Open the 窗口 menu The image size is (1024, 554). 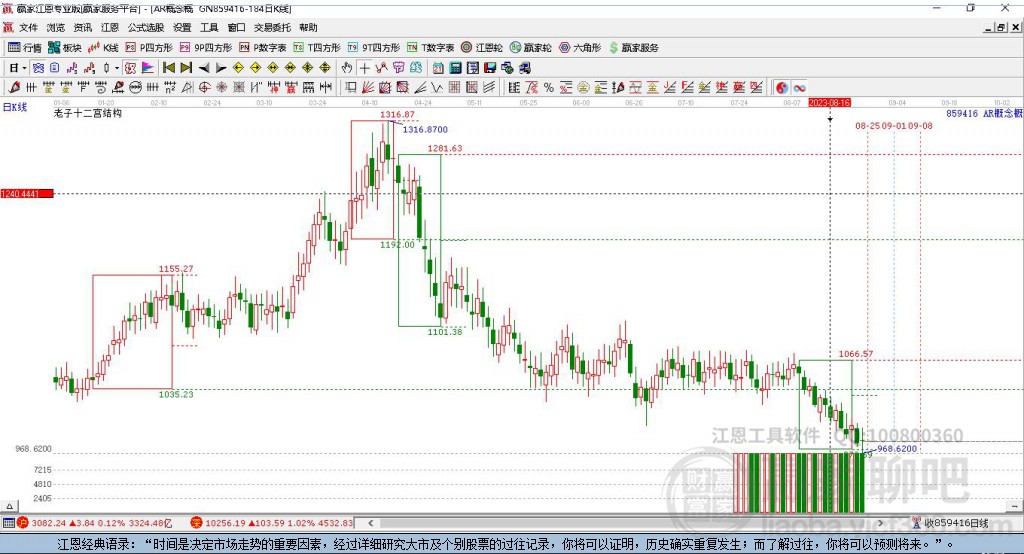tap(236, 27)
